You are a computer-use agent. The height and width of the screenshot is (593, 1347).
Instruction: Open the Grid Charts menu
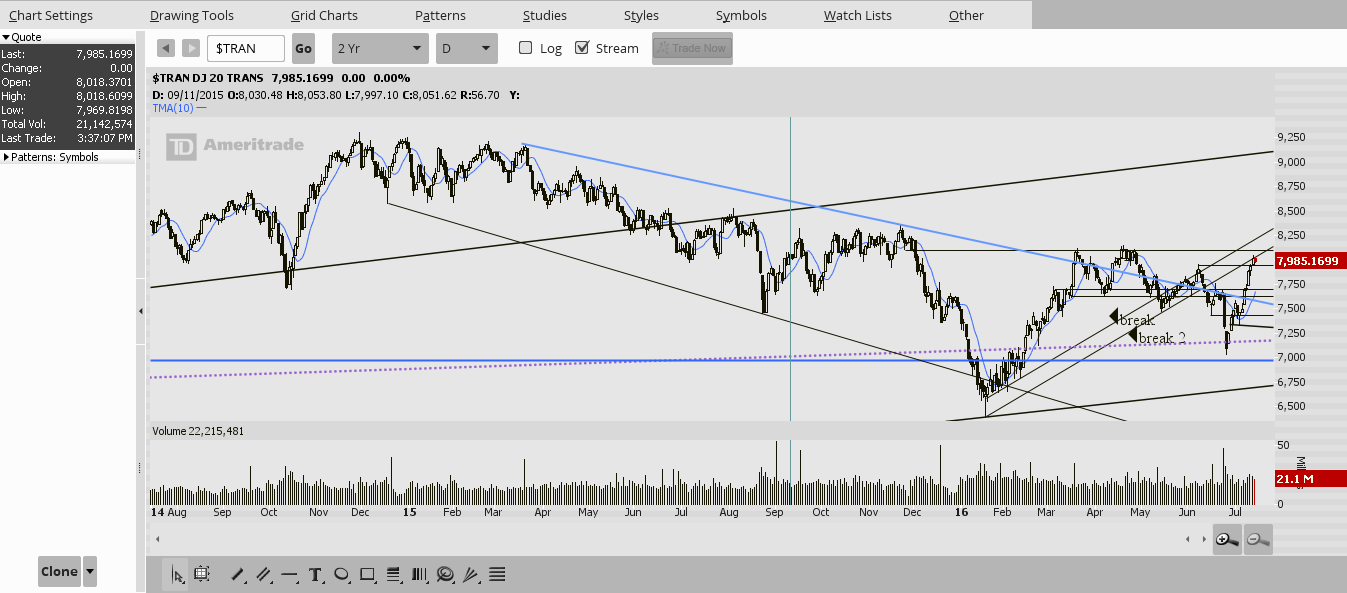click(324, 15)
